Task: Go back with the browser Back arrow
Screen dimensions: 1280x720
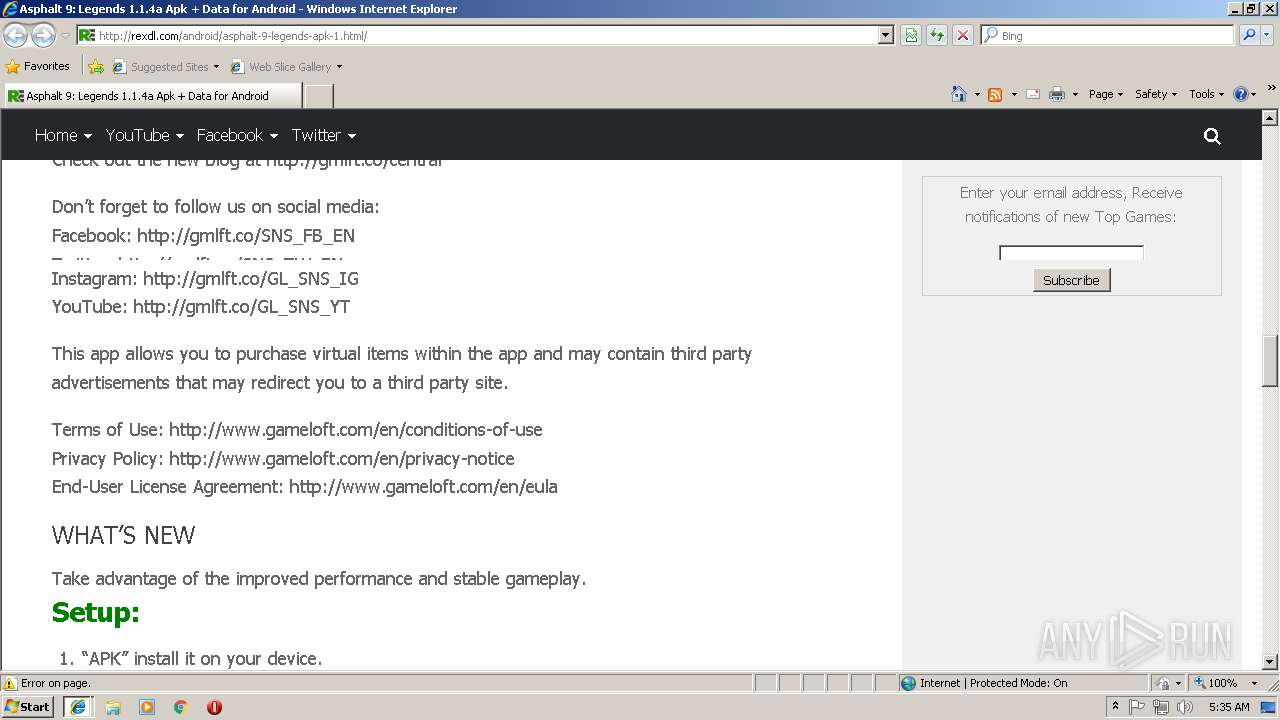Action: (15, 35)
